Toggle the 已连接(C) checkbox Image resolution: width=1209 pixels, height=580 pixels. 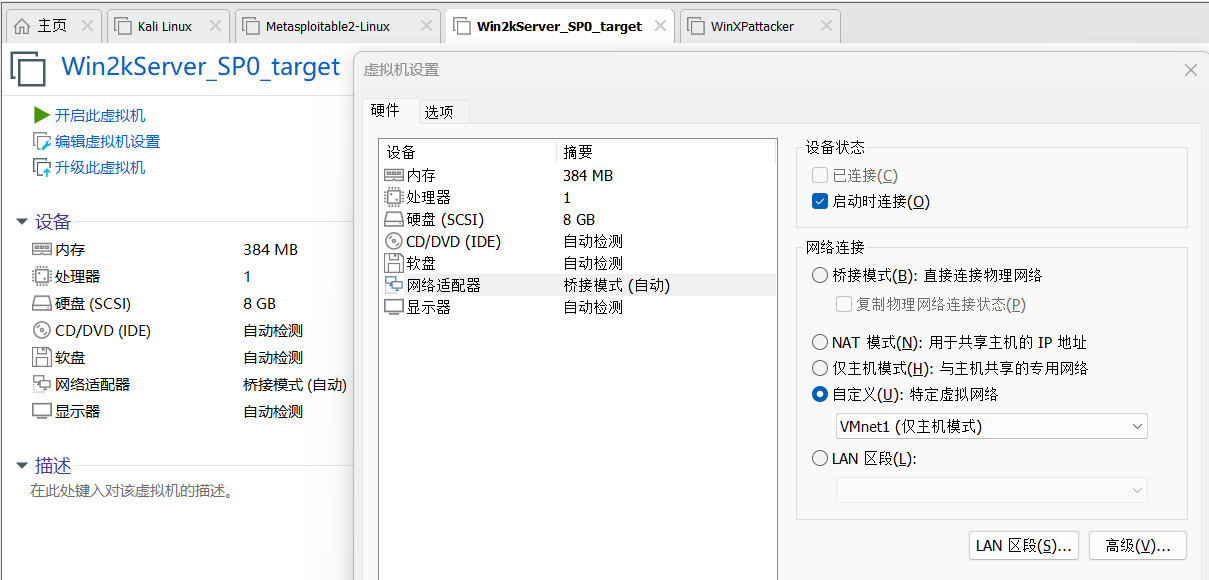click(x=820, y=176)
